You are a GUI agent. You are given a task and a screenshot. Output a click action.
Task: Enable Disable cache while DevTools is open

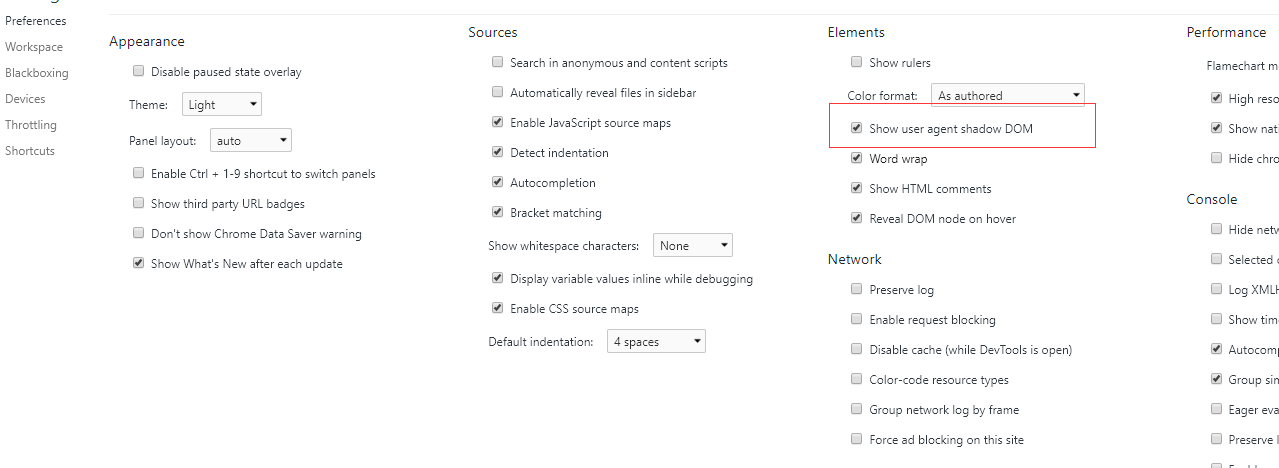pyautogui.click(x=856, y=349)
